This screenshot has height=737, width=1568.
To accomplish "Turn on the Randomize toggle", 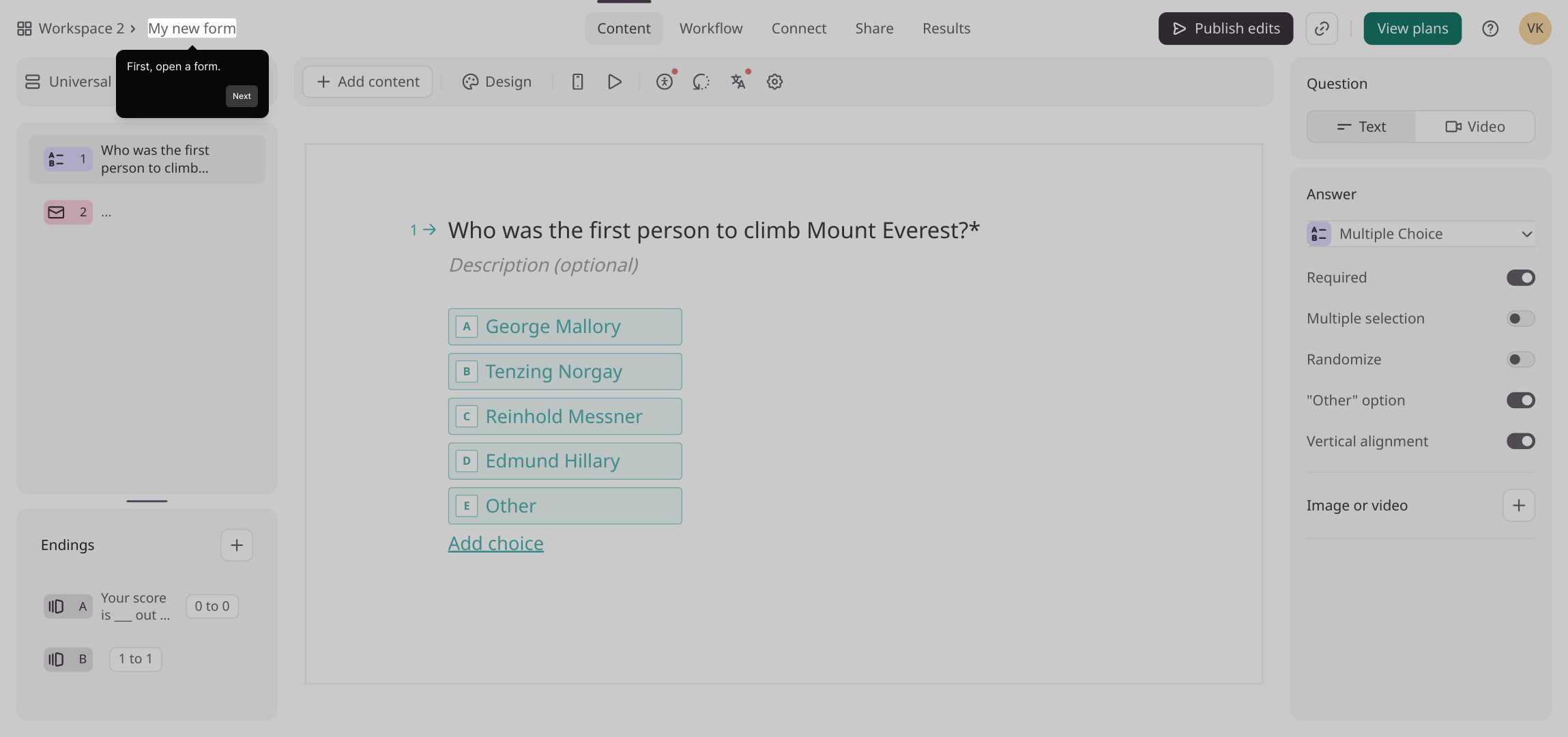I will click(x=1520, y=360).
